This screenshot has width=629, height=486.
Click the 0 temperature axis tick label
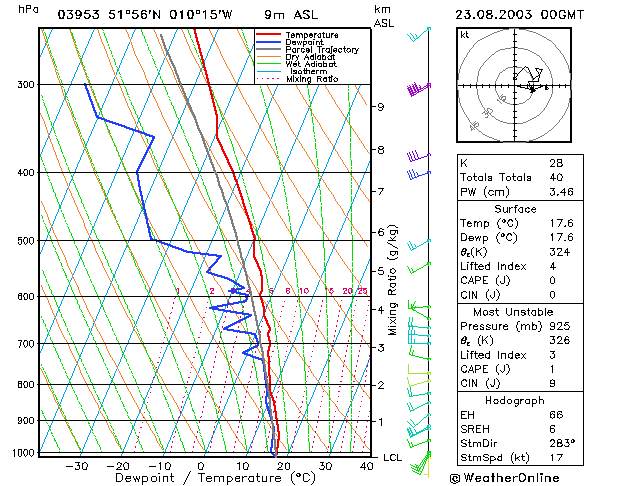pos(201,466)
